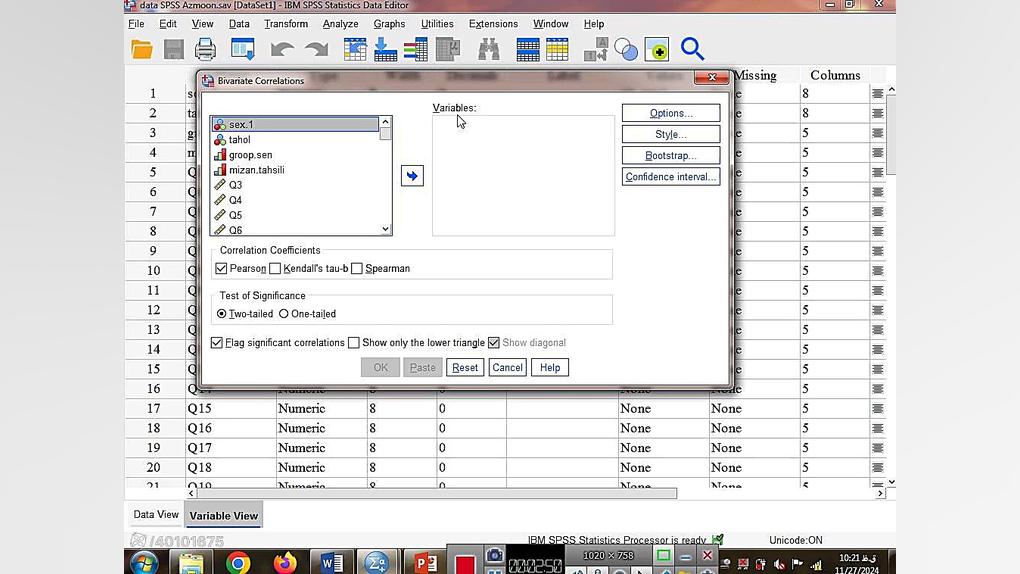This screenshot has width=1020, height=574.
Task: Click the Options... button
Action: 671,113
